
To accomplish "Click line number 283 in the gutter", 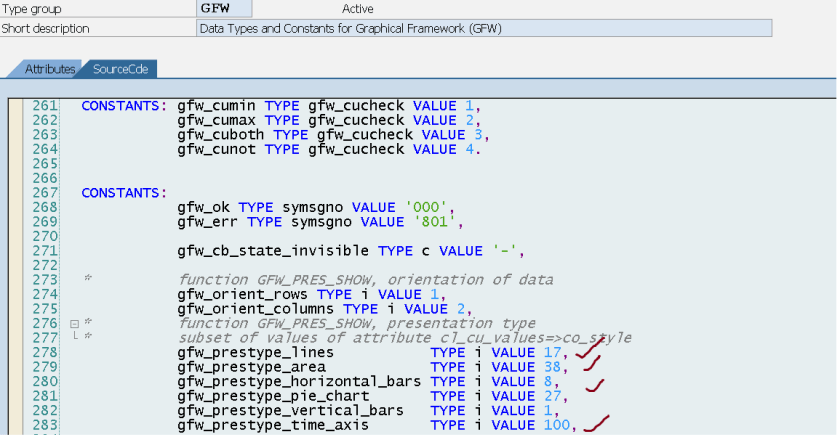I will (44, 425).
